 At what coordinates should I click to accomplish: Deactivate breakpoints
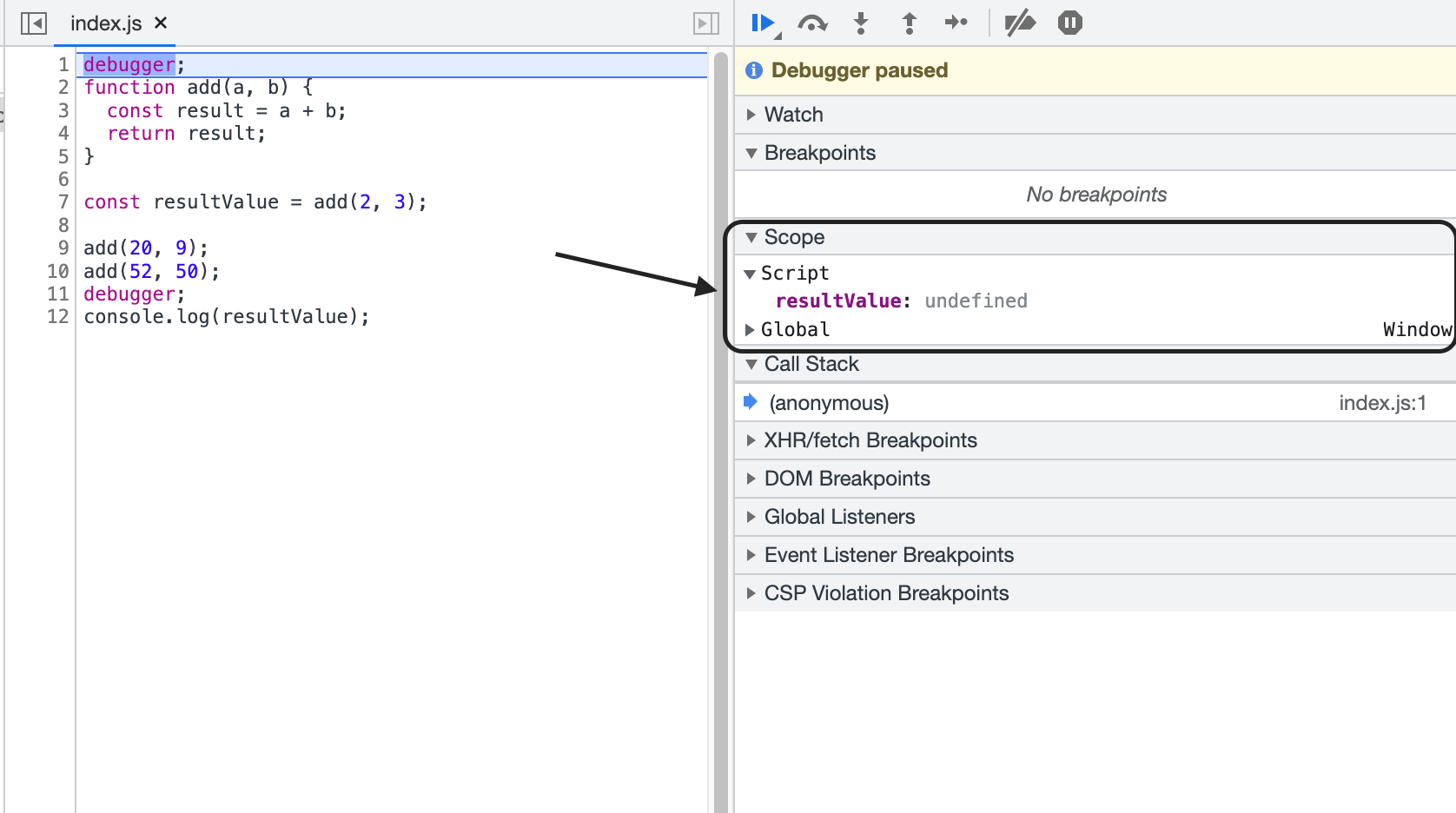(x=1020, y=23)
